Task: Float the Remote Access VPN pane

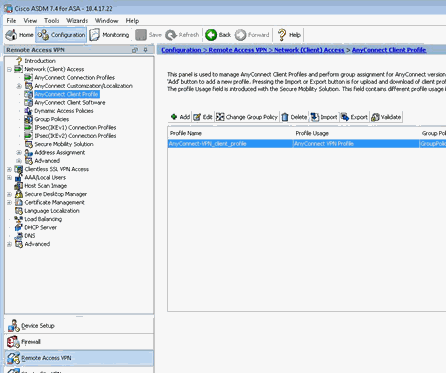Action: 135,50
